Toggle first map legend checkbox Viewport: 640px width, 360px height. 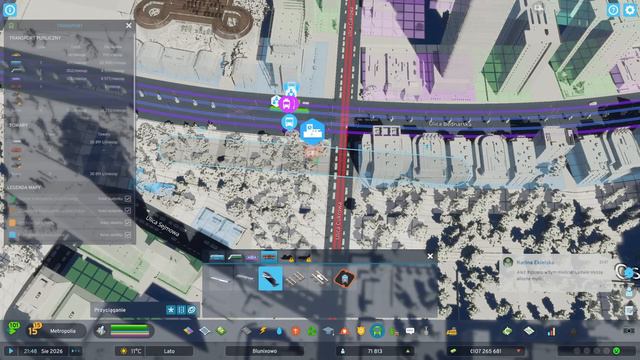(128, 199)
